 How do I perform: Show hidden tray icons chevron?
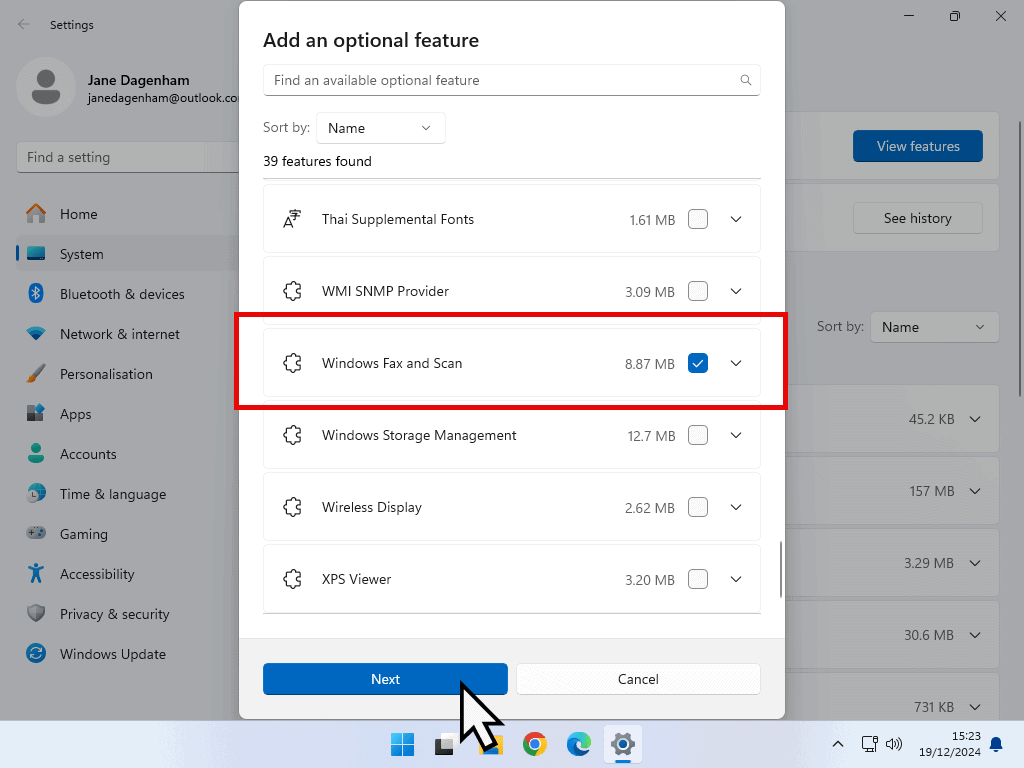tap(838, 744)
